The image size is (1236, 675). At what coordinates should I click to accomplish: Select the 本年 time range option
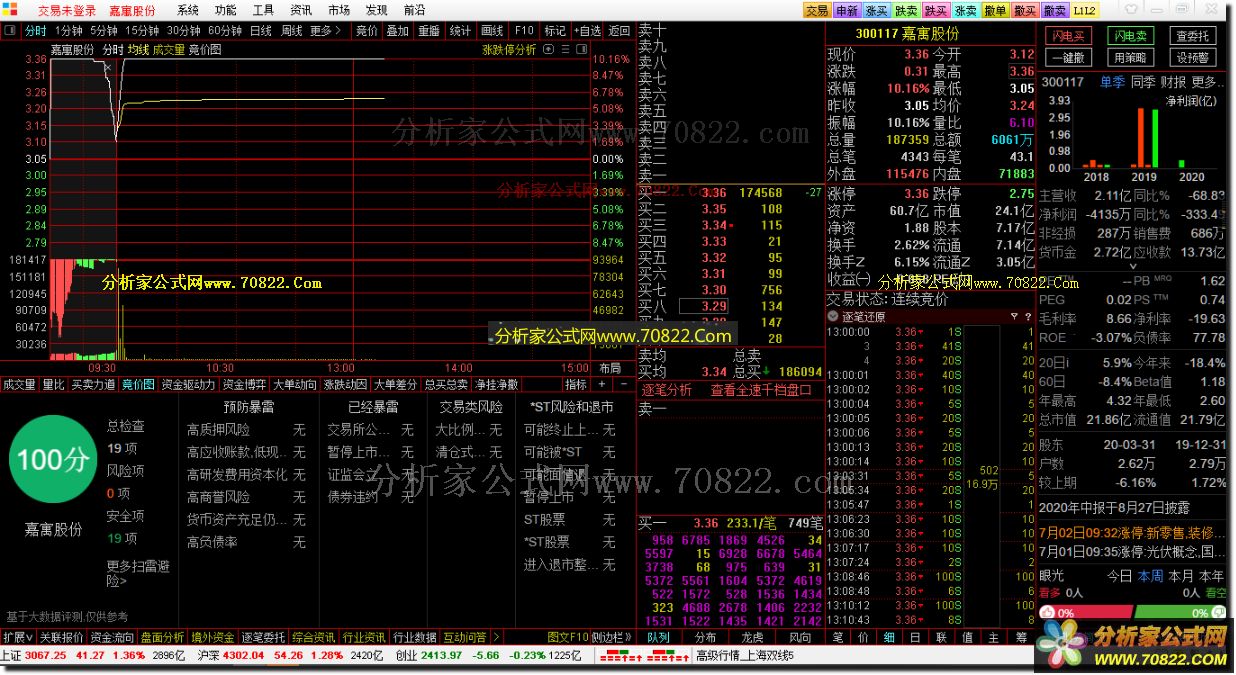point(1211,576)
